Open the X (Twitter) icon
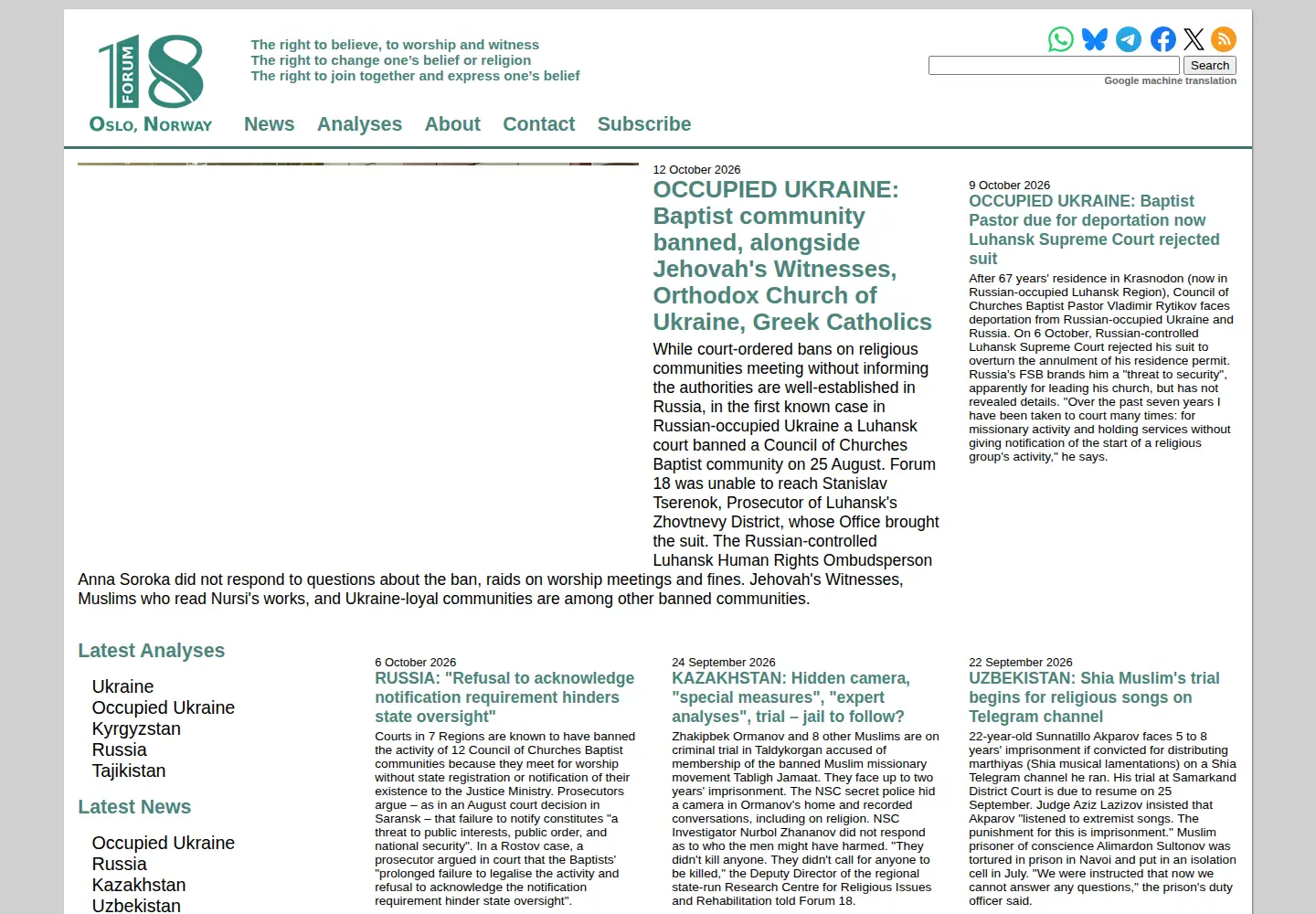The width and height of the screenshot is (1316, 914). [x=1194, y=39]
